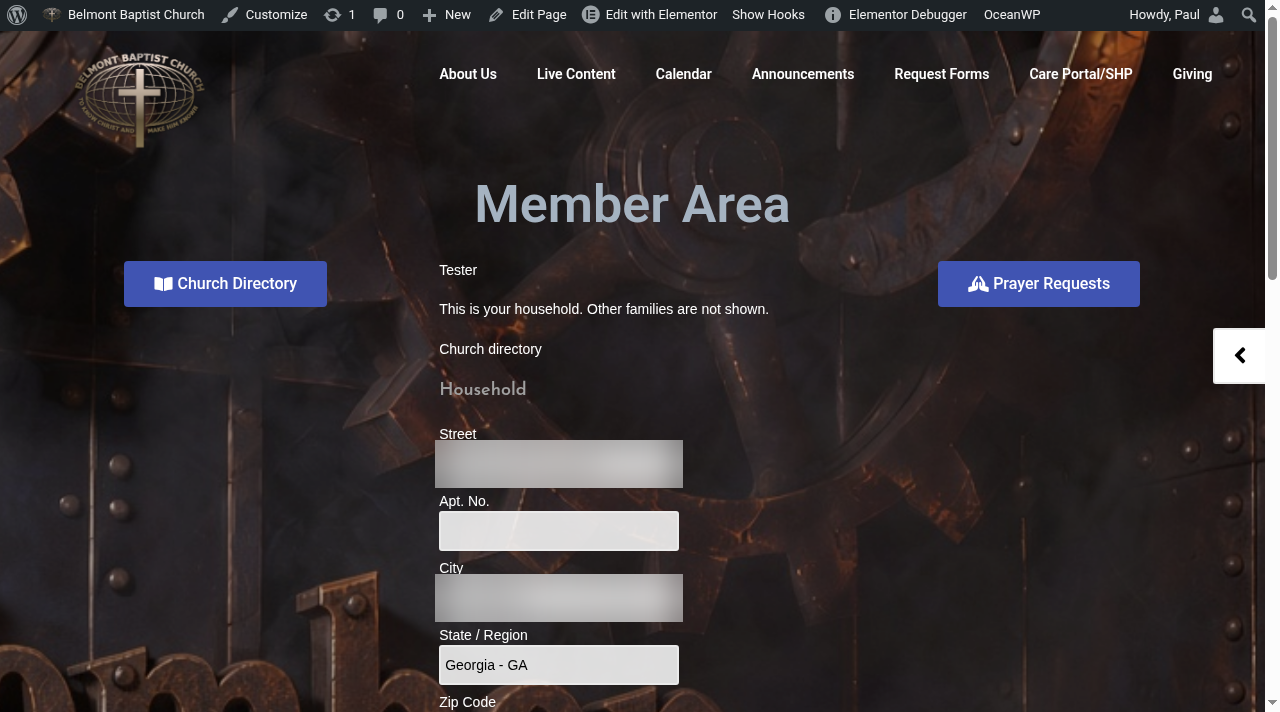The height and width of the screenshot is (712, 1280).
Task: Open OceanWP admin bar menu
Action: (x=1012, y=15)
